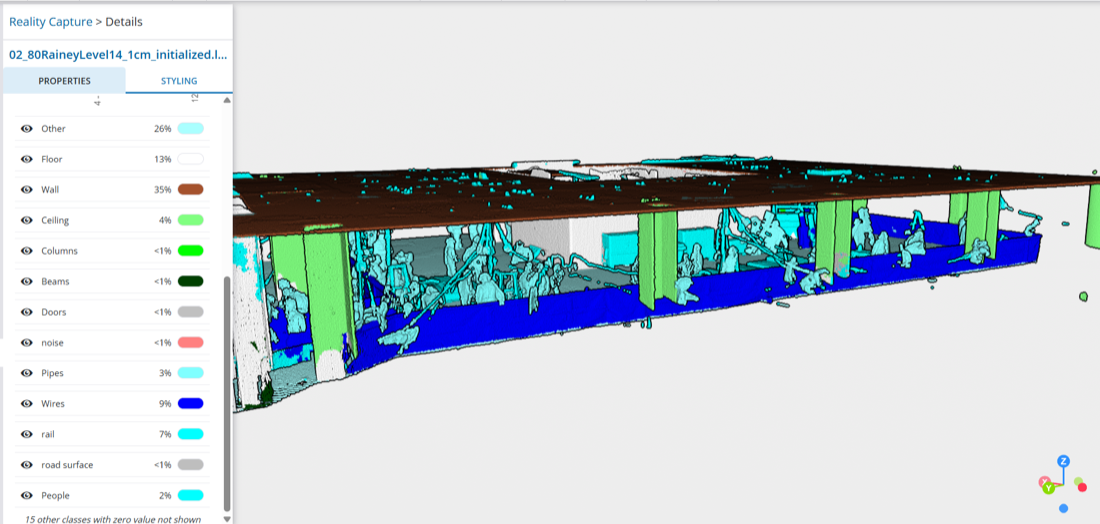The width and height of the screenshot is (1100, 524).
Task: Select the STYLING tab
Action: (x=179, y=81)
